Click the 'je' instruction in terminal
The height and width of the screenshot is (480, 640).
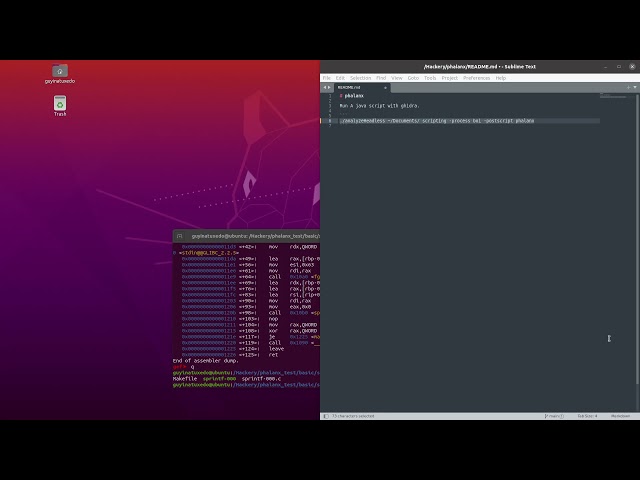(272, 337)
